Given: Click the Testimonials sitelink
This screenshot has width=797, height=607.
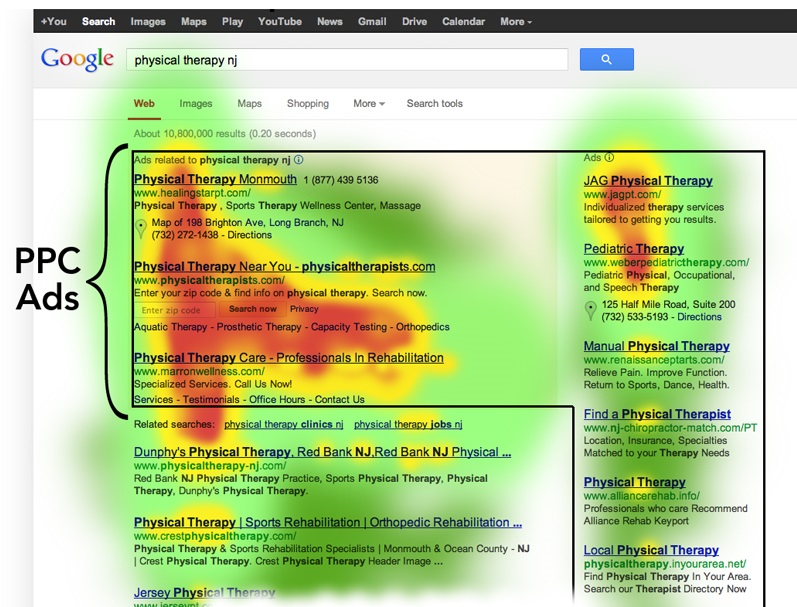Looking at the screenshot, I should pyautogui.click(x=211, y=400).
